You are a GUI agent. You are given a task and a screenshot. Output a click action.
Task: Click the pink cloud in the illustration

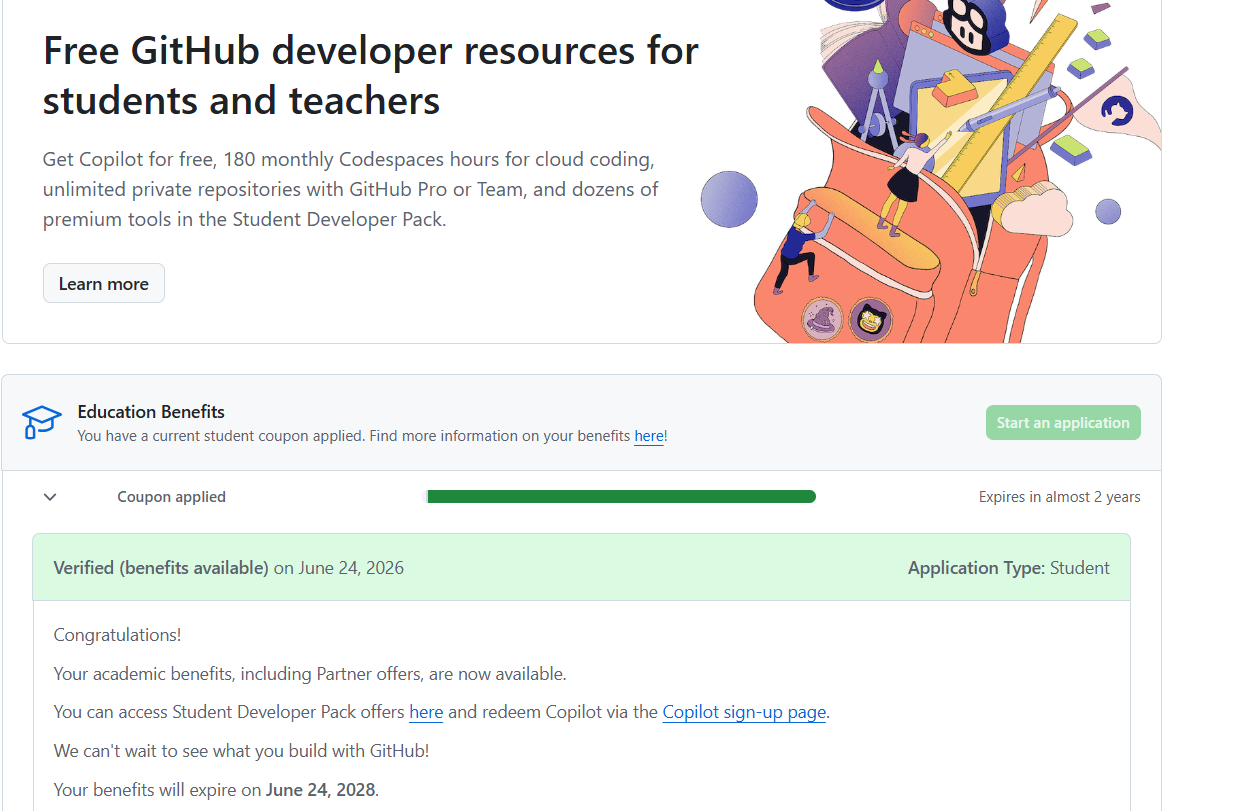click(x=1035, y=210)
